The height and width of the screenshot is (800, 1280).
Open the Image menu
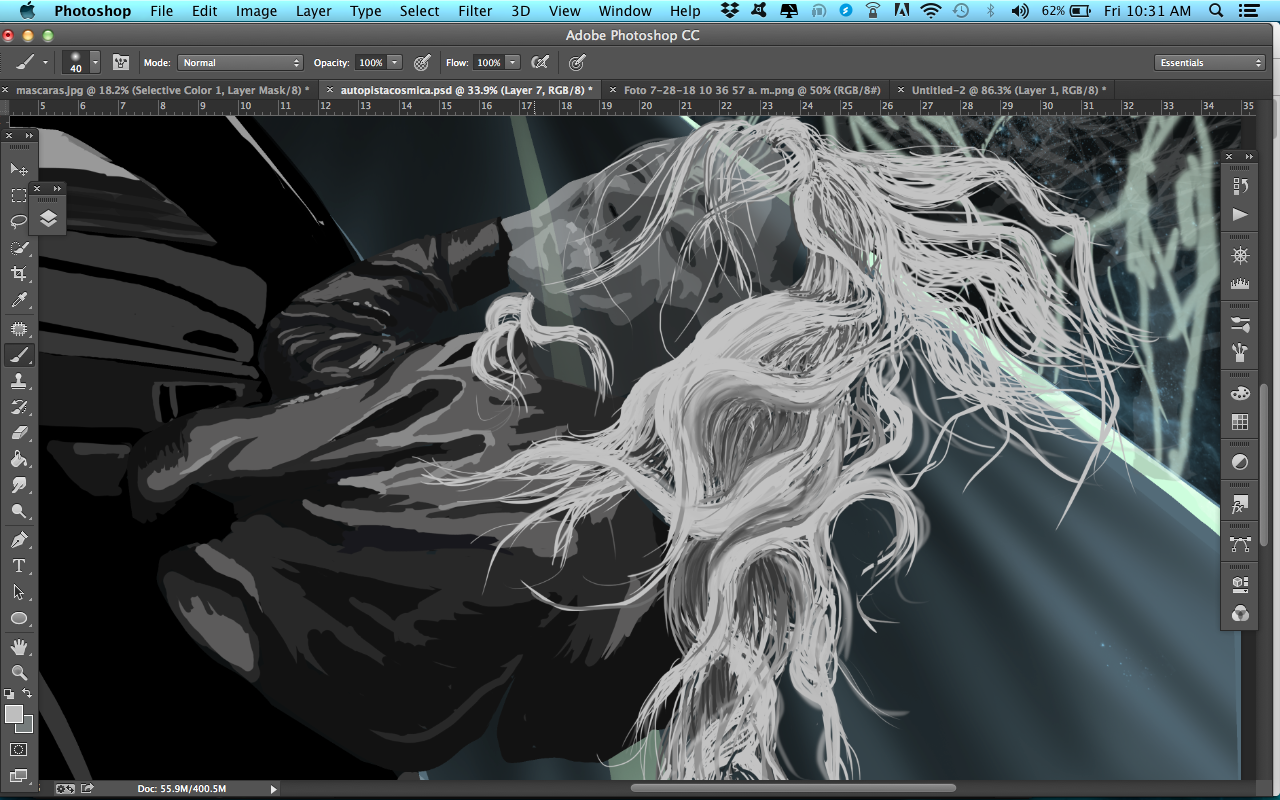tap(256, 11)
